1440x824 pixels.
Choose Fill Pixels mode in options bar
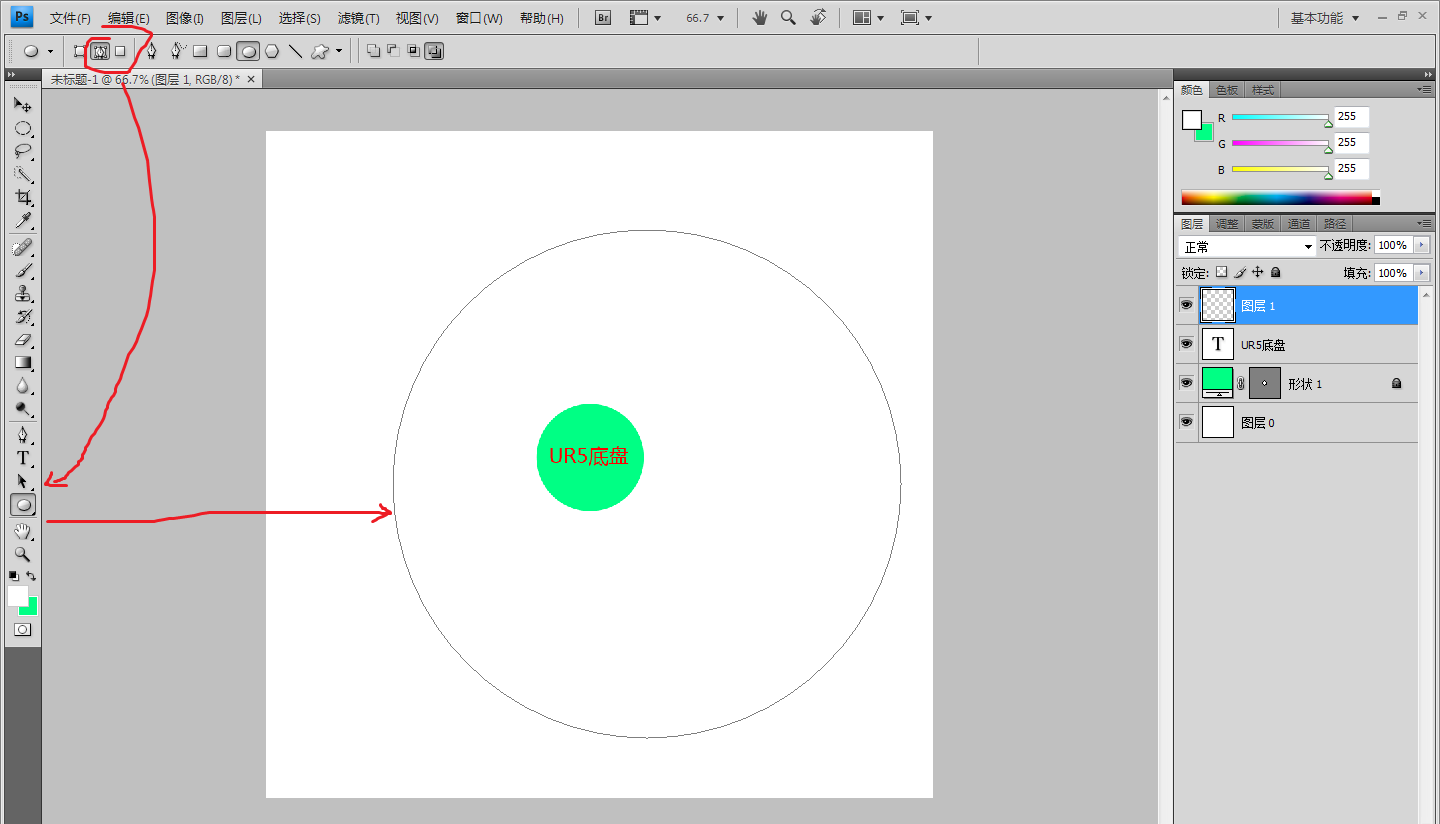pos(120,51)
